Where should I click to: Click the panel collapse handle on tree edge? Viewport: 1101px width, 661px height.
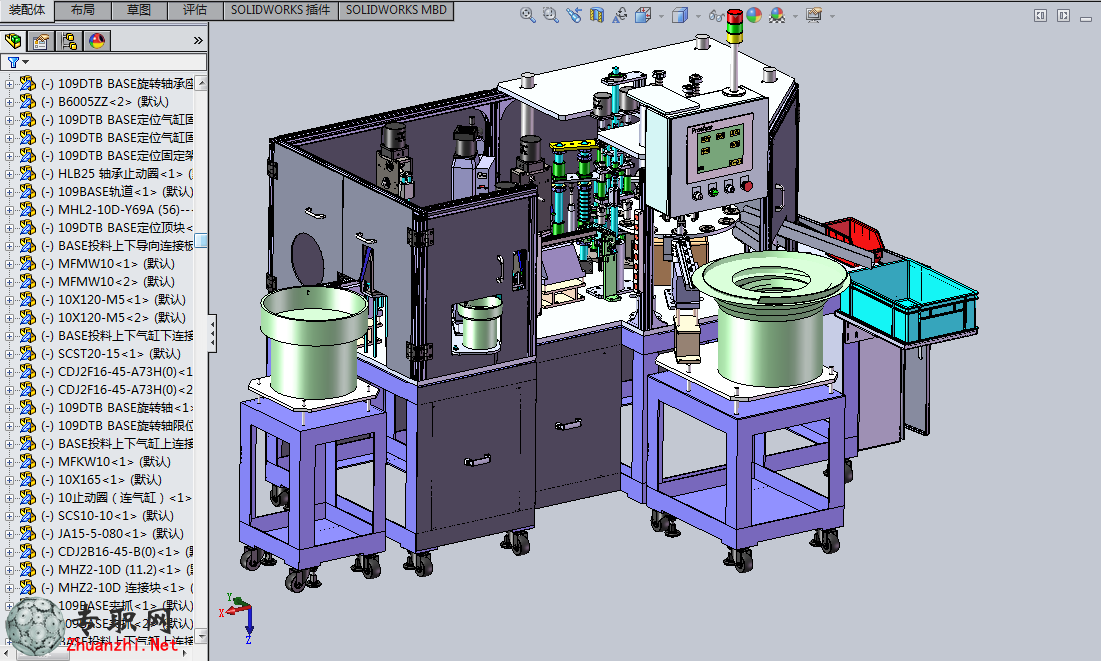click(212, 332)
